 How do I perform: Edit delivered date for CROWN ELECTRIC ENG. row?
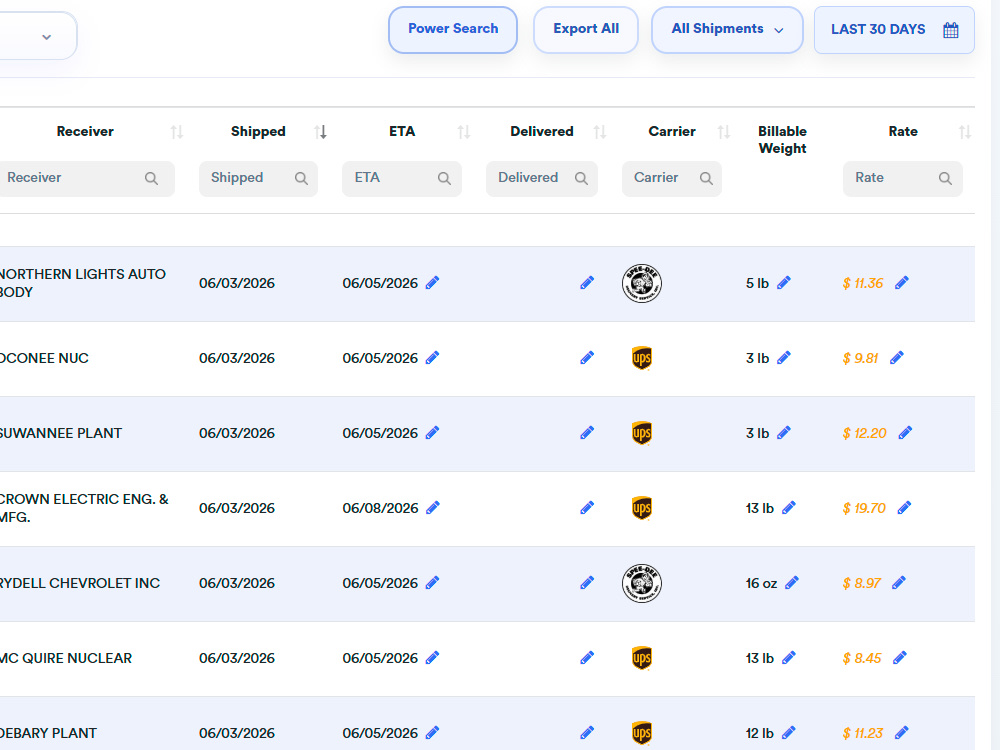(587, 508)
